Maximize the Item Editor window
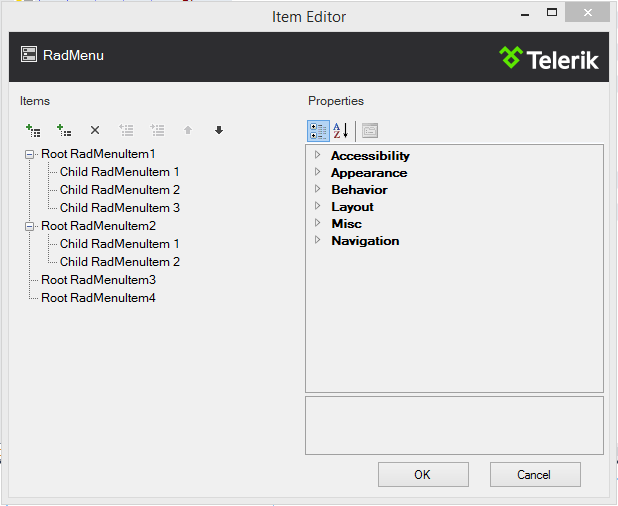 (552, 13)
